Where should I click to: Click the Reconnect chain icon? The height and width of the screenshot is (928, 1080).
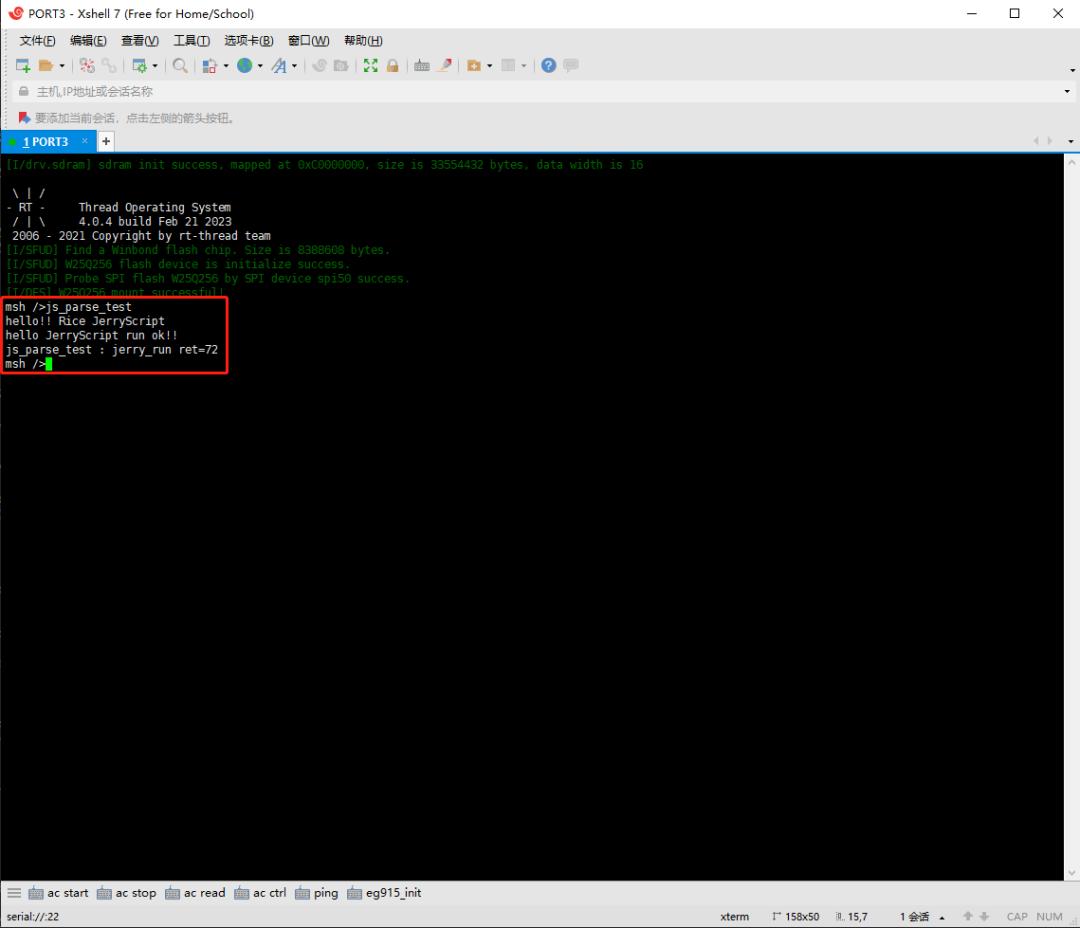(109, 65)
